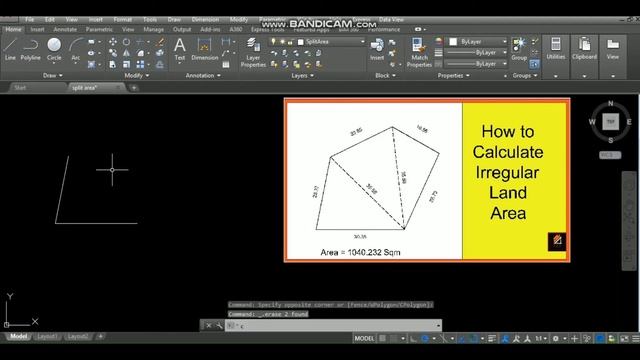Switch to the Annotate ribbon tab
Image resolution: width=640 pixels, height=360 pixels.
(x=65, y=29)
